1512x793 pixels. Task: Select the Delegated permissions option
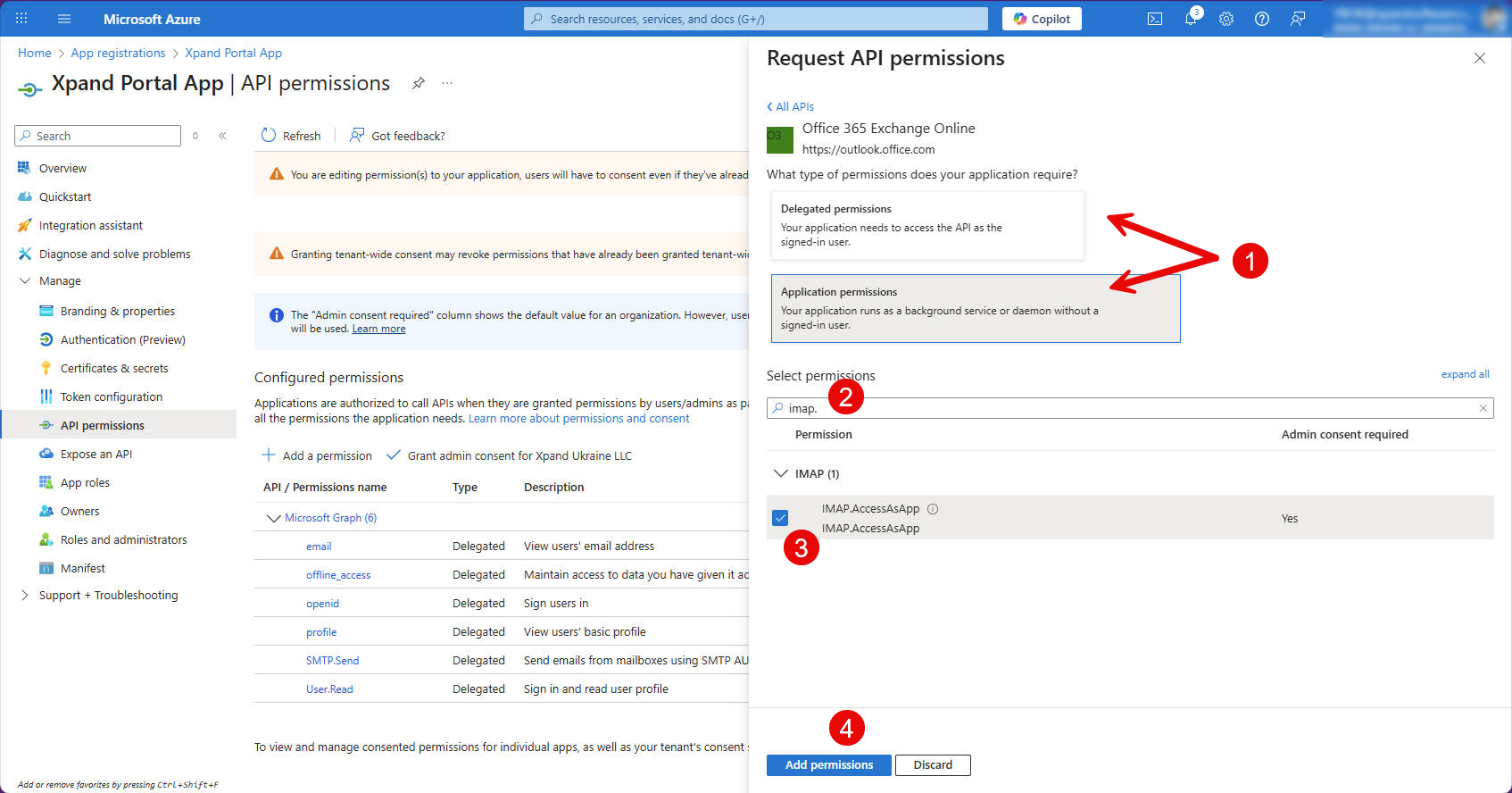(926, 225)
